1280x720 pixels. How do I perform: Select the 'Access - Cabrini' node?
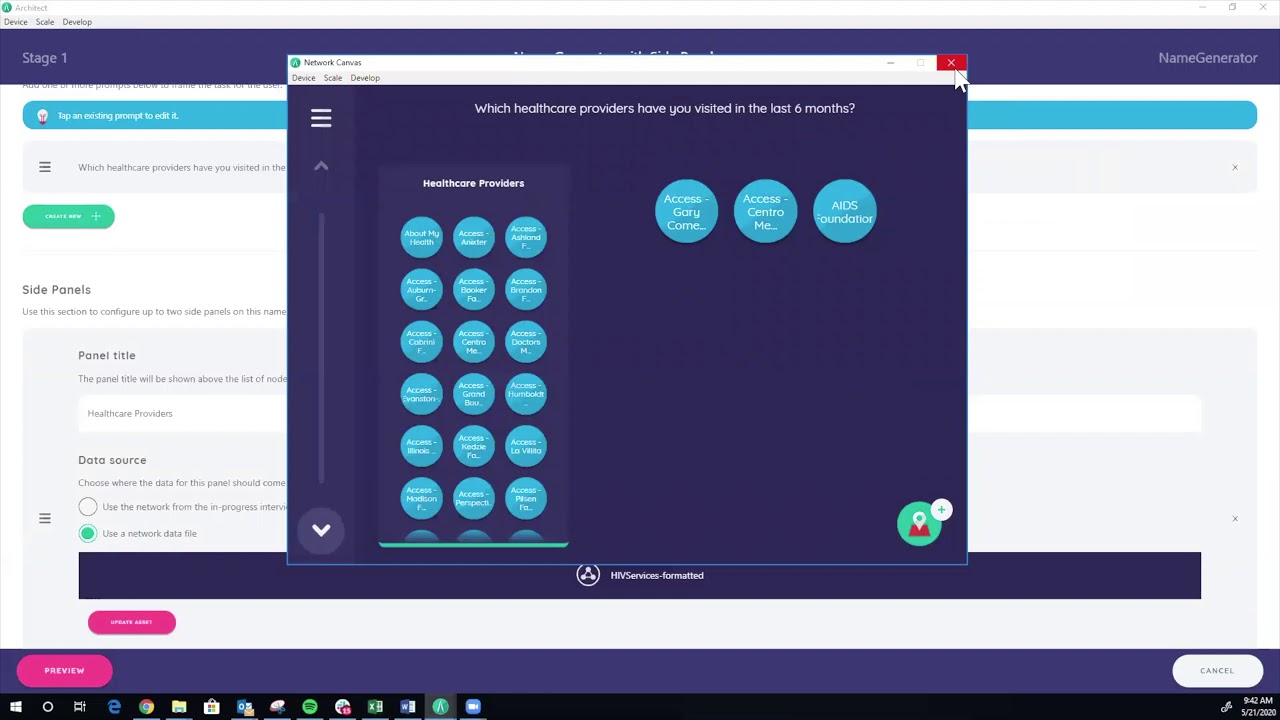[421, 342]
